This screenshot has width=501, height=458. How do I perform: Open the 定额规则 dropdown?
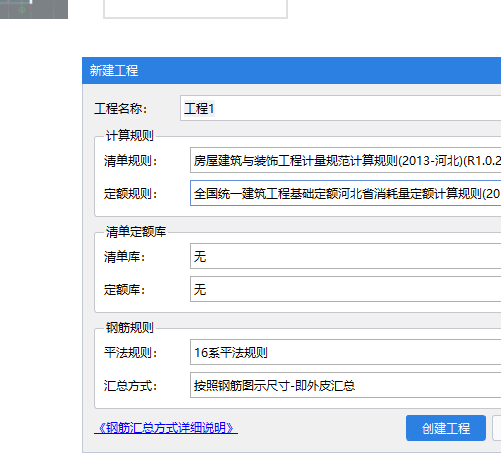pos(345,193)
